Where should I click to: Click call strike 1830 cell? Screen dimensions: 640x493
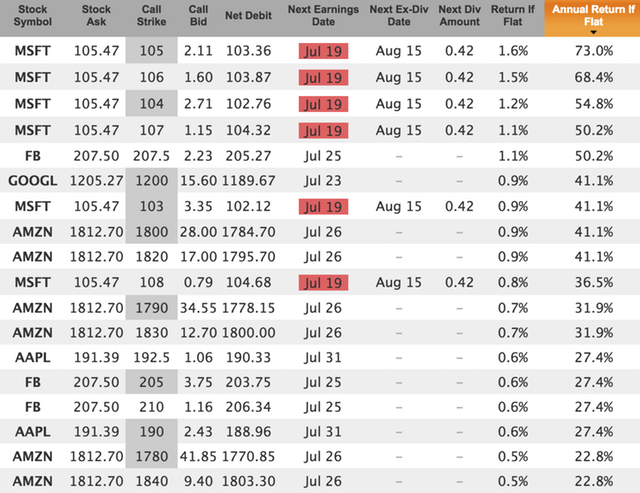coord(151,333)
